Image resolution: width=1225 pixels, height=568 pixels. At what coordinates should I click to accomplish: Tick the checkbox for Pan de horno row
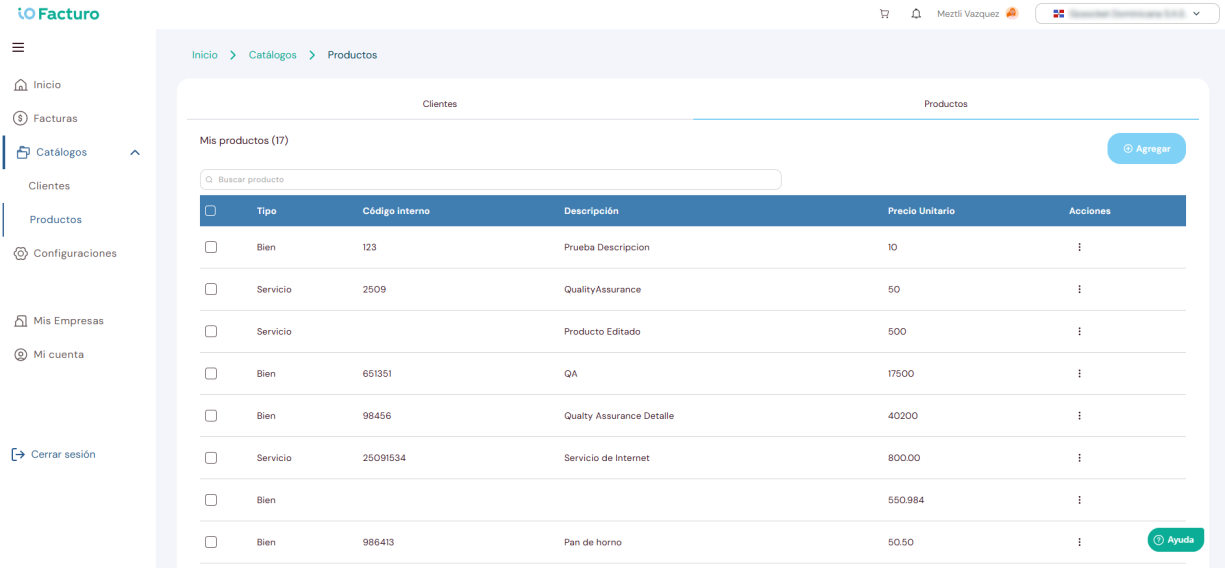pyautogui.click(x=210, y=542)
